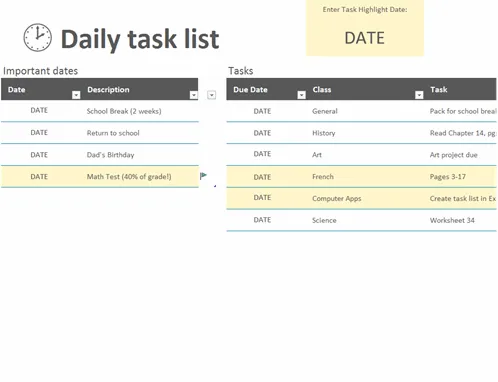The height and width of the screenshot is (382, 498).
Task: Open the Date column filter dropdown
Action: [x=76, y=95]
